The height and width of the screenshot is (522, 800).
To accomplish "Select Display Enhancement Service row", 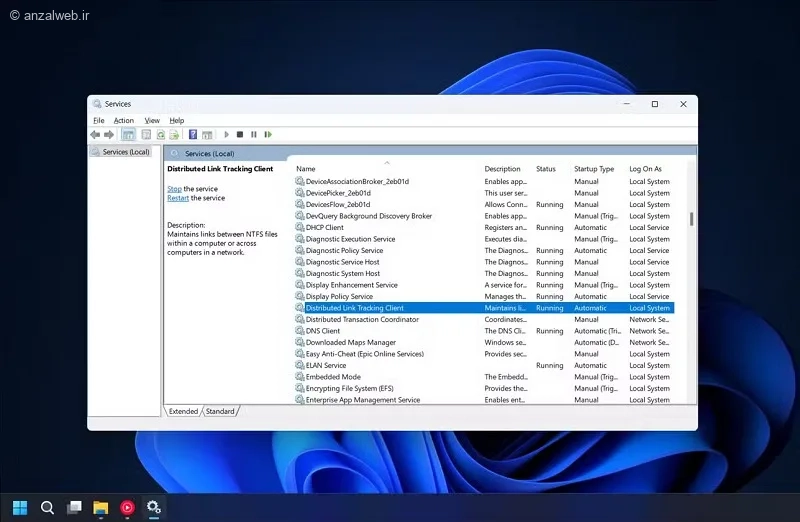I will point(484,285).
